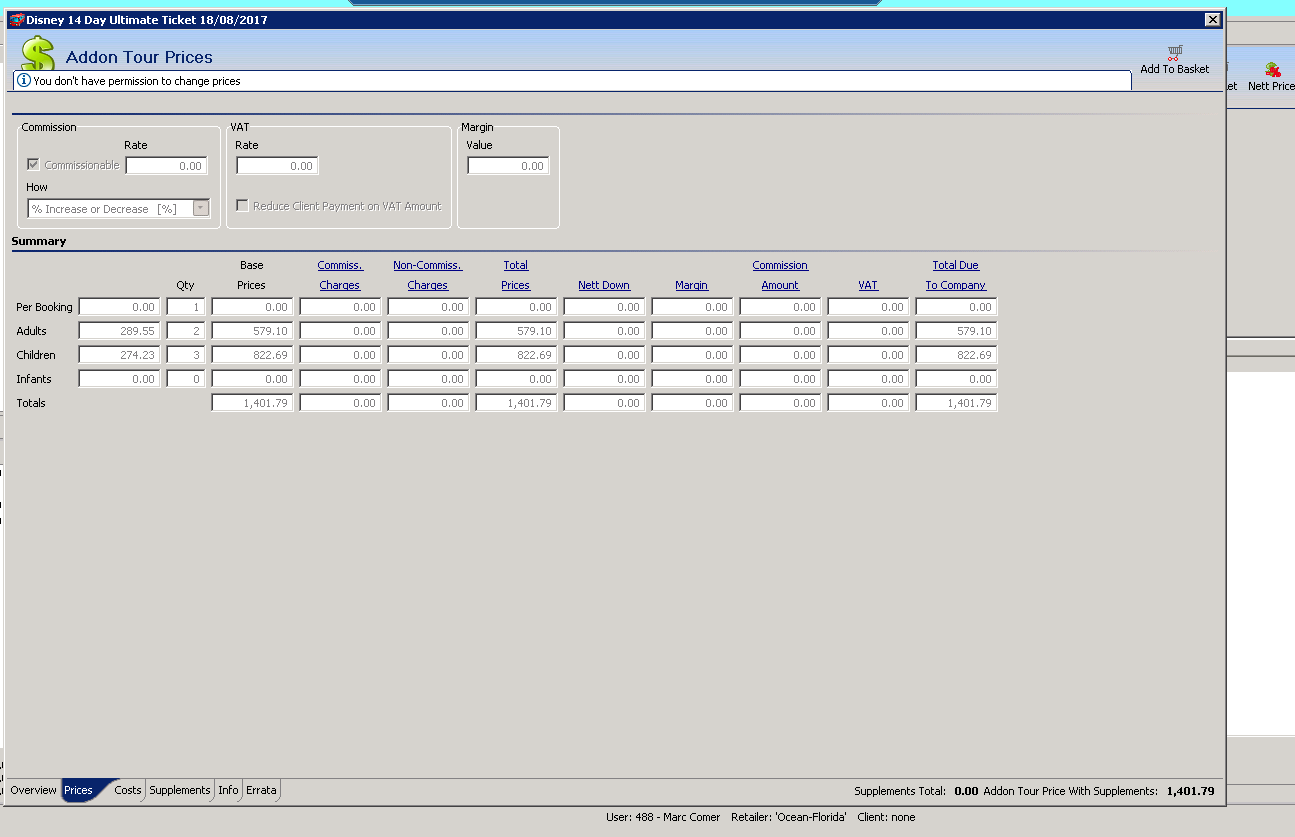This screenshot has width=1295, height=837.
Task: Click the Totals Total Prices field
Action: tap(516, 403)
